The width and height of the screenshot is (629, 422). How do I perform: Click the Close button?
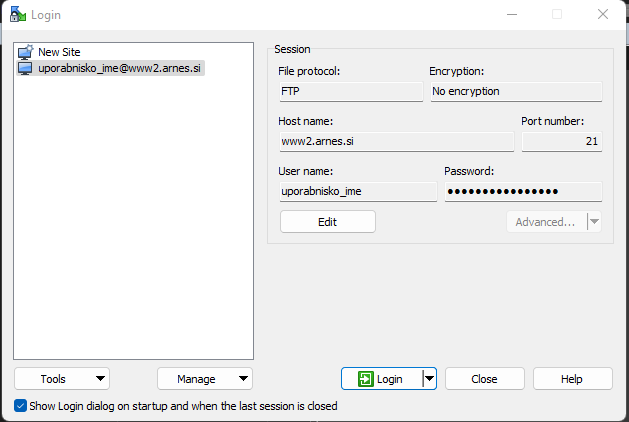pyautogui.click(x=485, y=379)
